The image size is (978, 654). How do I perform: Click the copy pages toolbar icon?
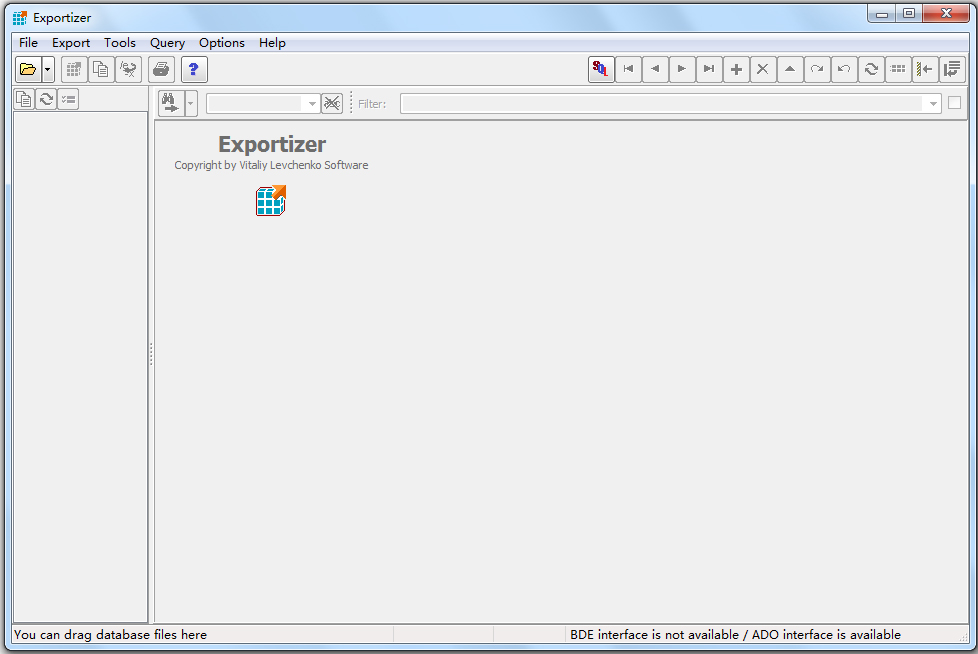tap(101, 69)
